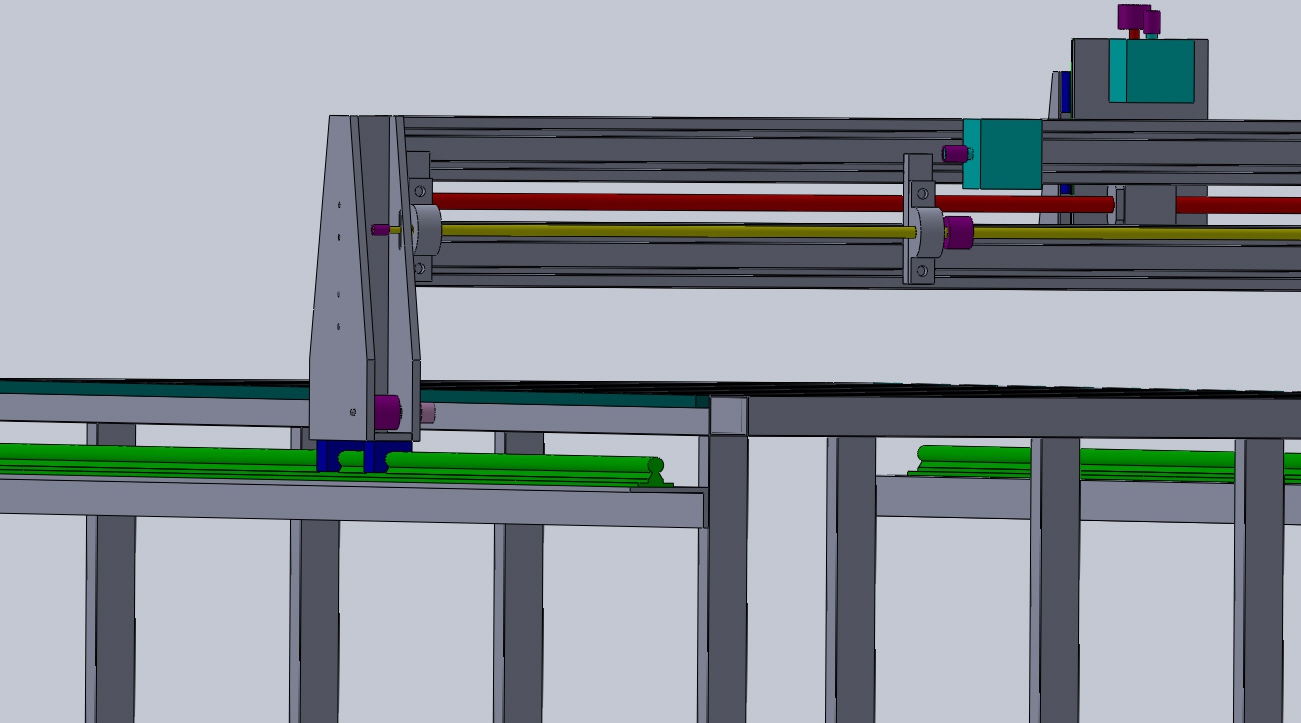The image size is (1301, 723).
Task: Click the tall gray gantry side plate
Action: pos(343,278)
